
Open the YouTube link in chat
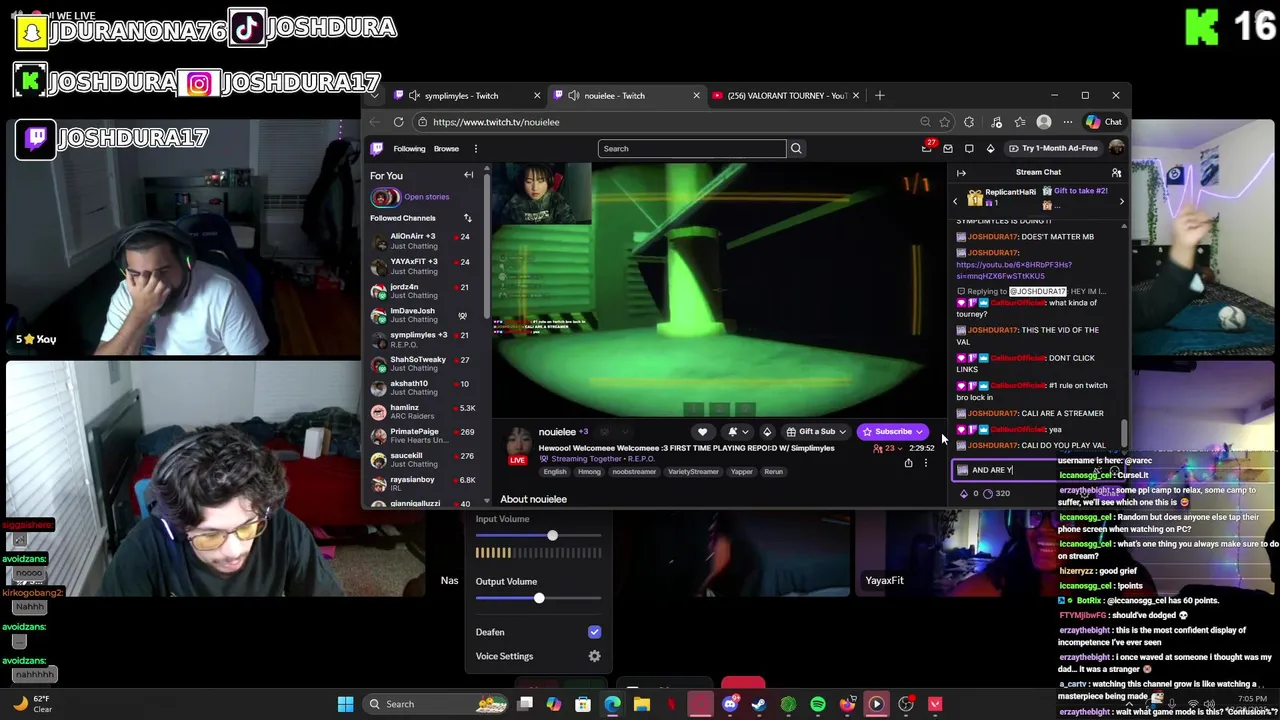point(1013,270)
